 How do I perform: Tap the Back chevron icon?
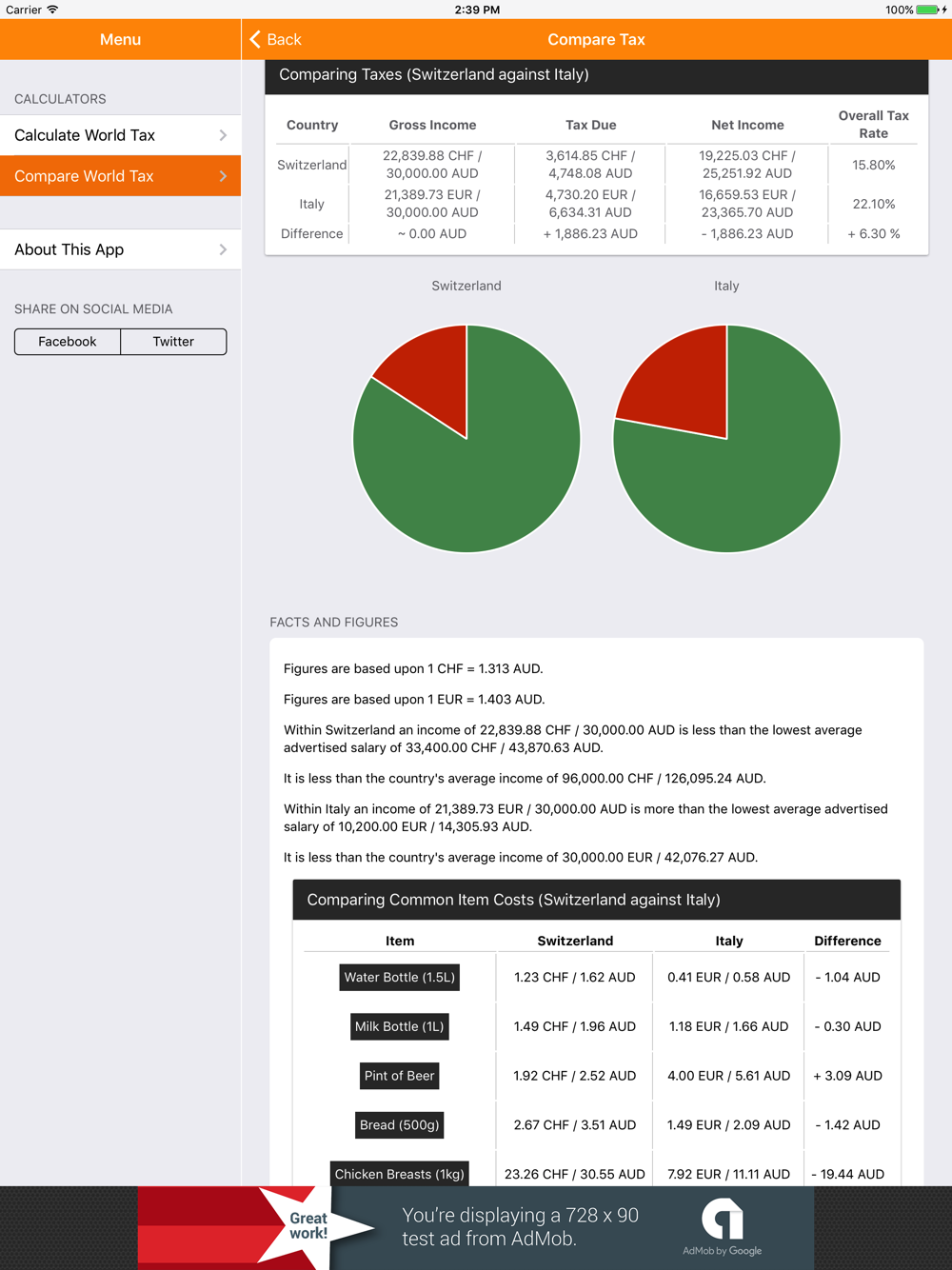[255, 39]
